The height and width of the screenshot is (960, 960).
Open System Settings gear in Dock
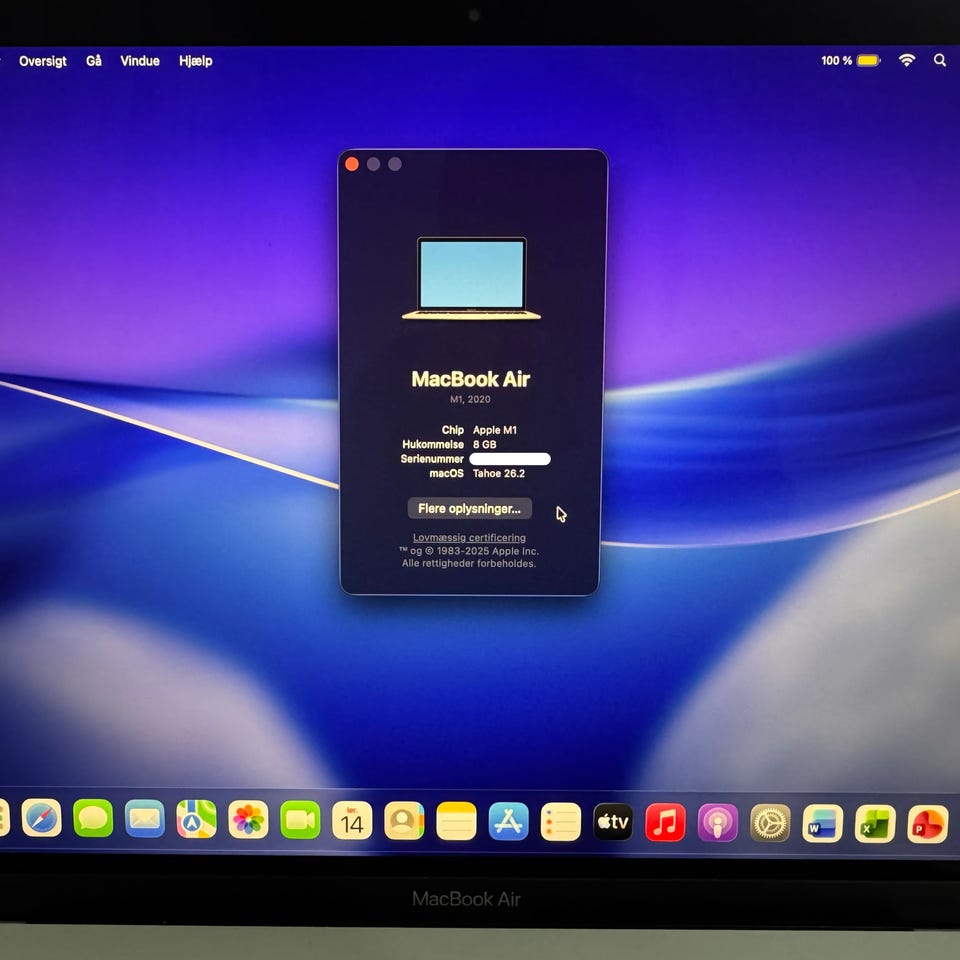click(x=770, y=823)
